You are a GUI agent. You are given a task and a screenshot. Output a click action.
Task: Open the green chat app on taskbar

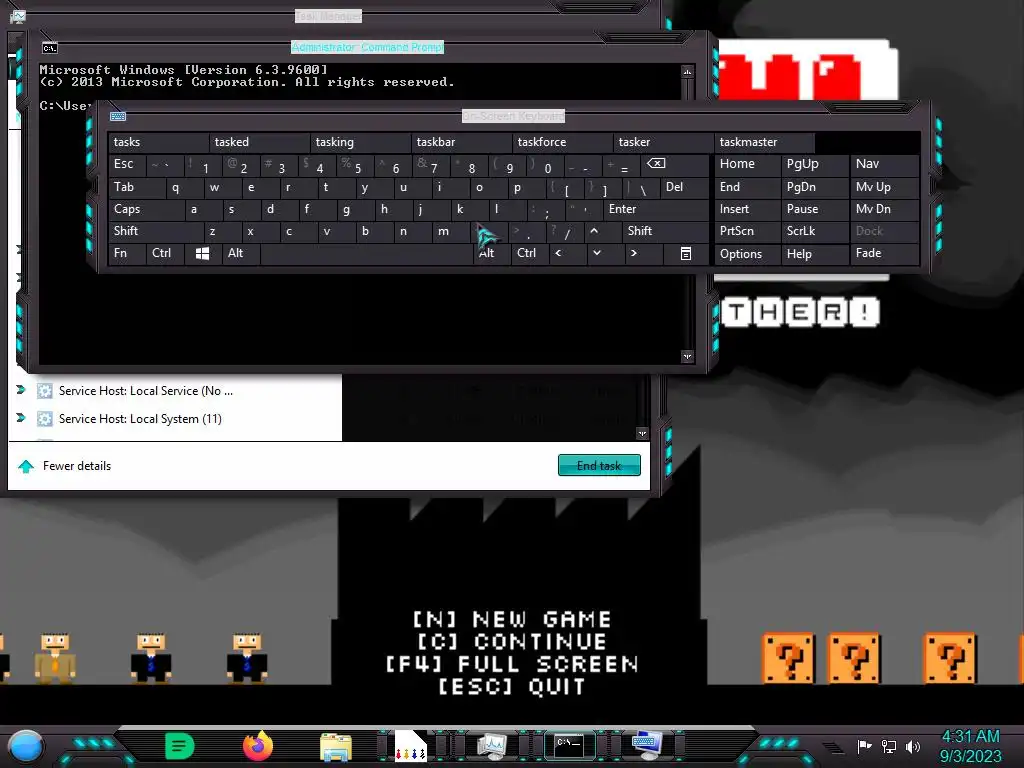point(180,746)
